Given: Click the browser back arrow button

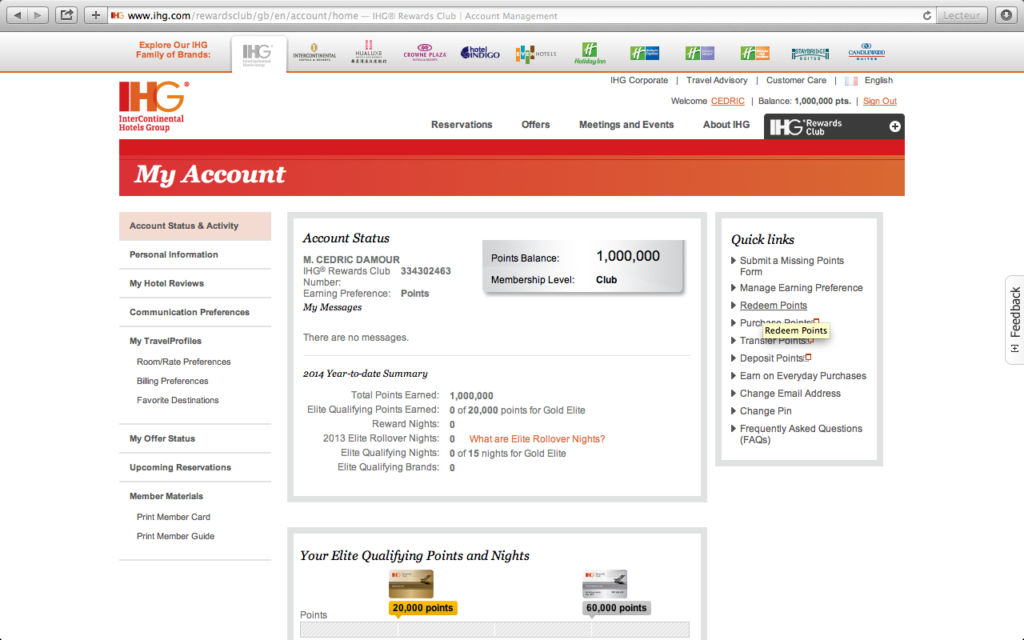Looking at the screenshot, I should pos(18,15).
